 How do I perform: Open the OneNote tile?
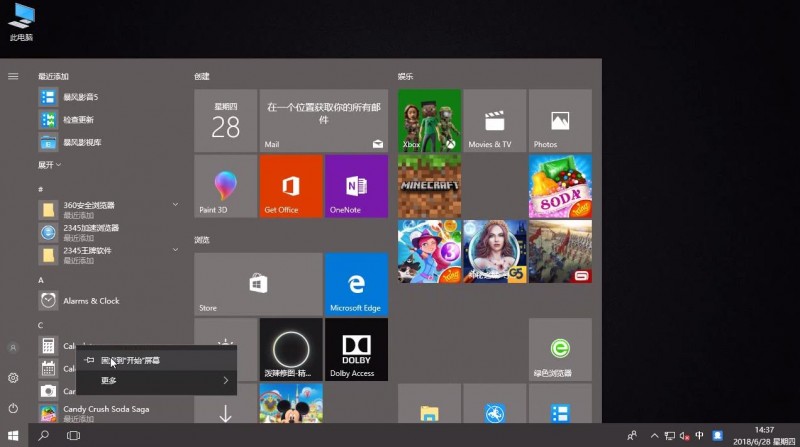click(356, 186)
